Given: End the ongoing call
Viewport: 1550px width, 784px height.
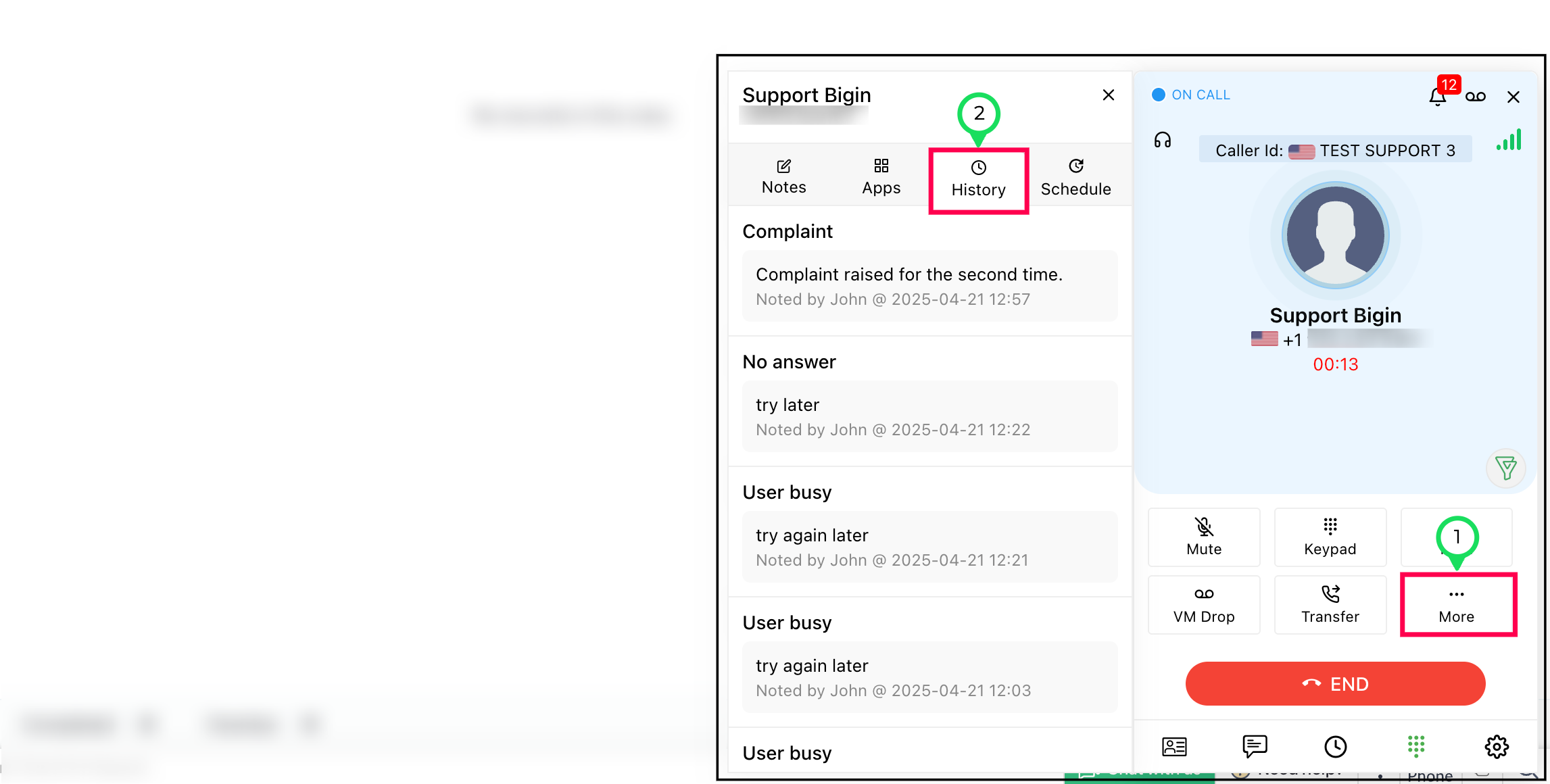Looking at the screenshot, I should (1335, 684).
